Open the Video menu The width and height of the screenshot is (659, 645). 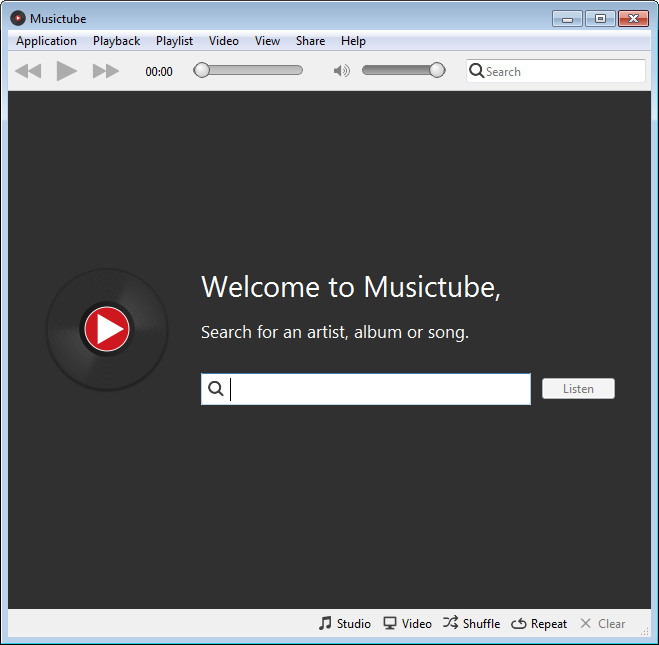tap(224, 41)
